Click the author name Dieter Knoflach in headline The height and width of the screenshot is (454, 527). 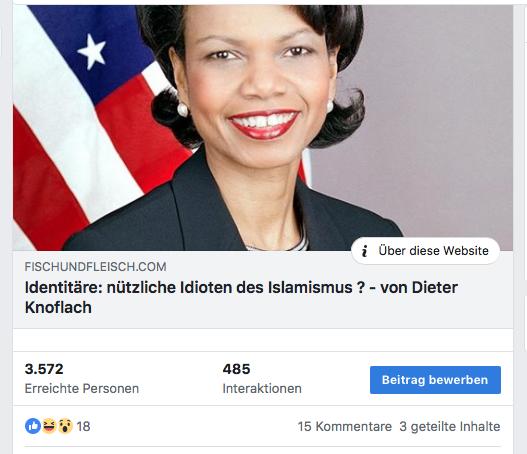click(241, 297)
